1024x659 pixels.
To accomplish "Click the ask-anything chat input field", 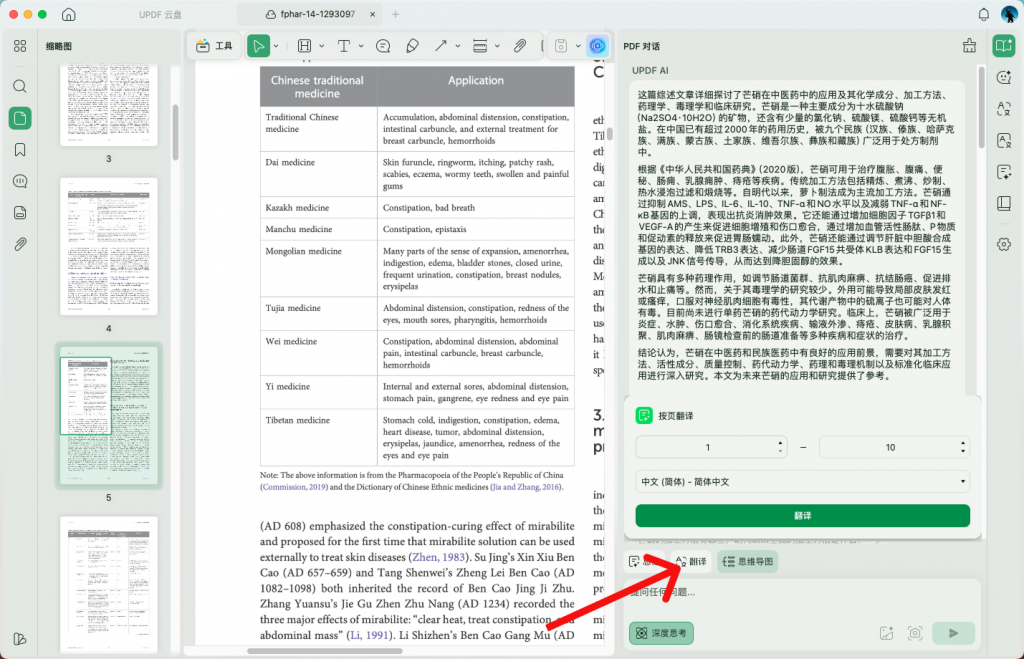I will click(x=803, y=593).
